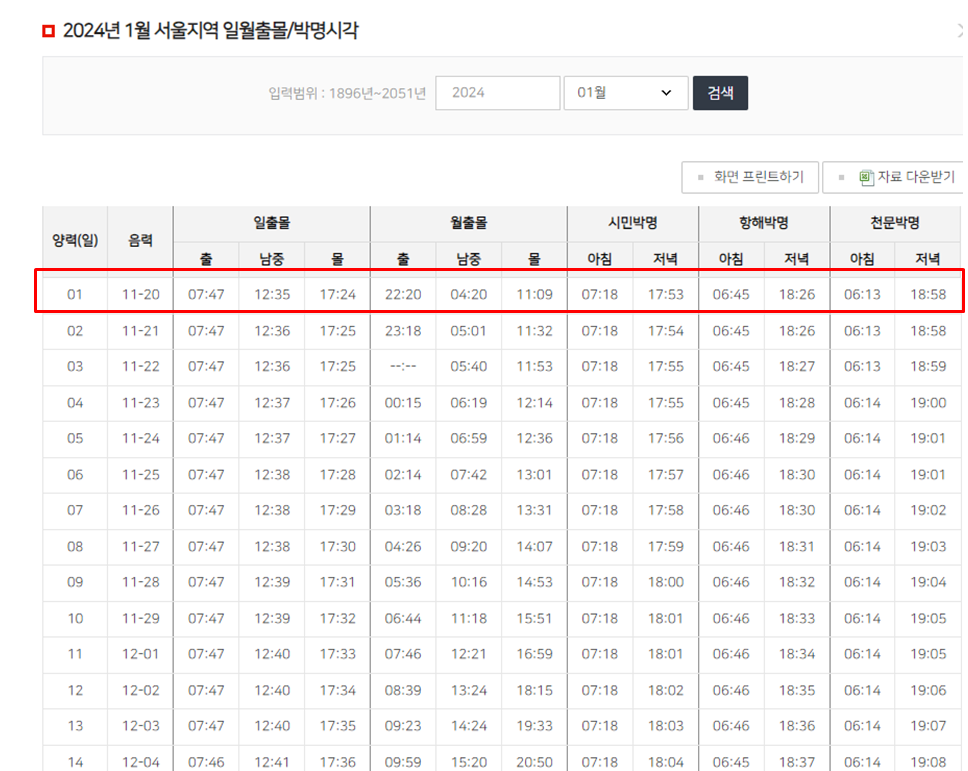Click the Excel icon on 자료 다운받기
The width and height of the screenshot is (968, 771).
(x=866, y=178)
